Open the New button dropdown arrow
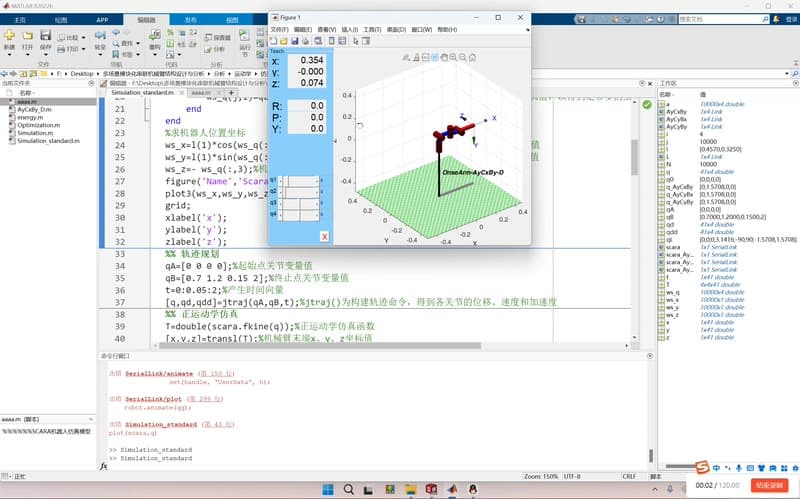Viewport: 800px width, 499px height. coord(10,55)
